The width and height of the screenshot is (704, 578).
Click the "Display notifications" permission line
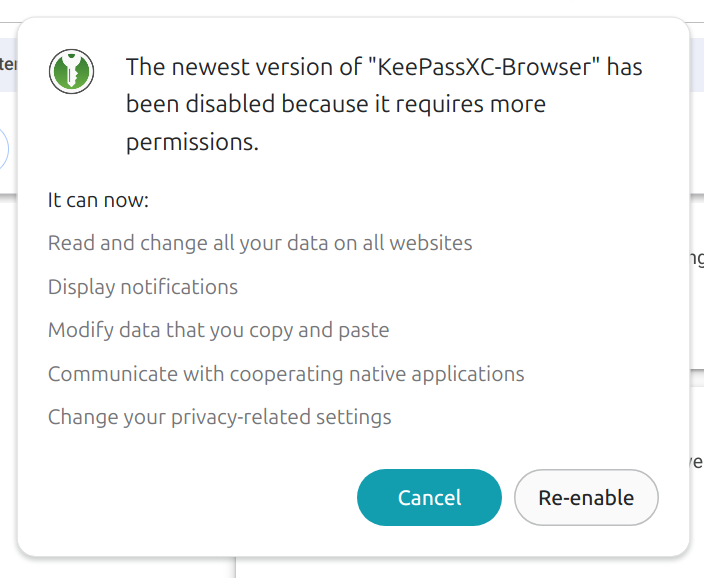tap(143, 287)
